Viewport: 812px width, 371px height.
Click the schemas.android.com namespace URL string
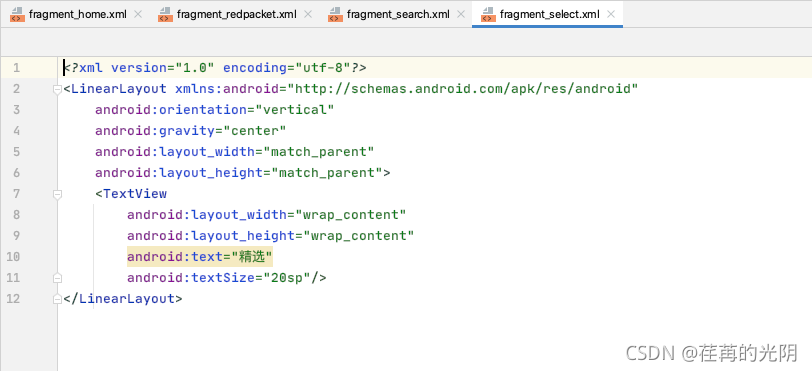click(x=462, y=89)
